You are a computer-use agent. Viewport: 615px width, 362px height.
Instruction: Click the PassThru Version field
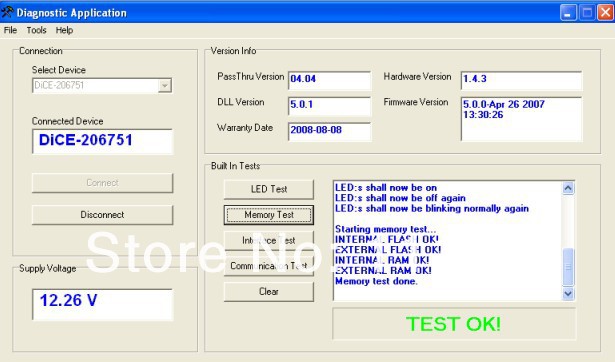[x=329, y=80]
